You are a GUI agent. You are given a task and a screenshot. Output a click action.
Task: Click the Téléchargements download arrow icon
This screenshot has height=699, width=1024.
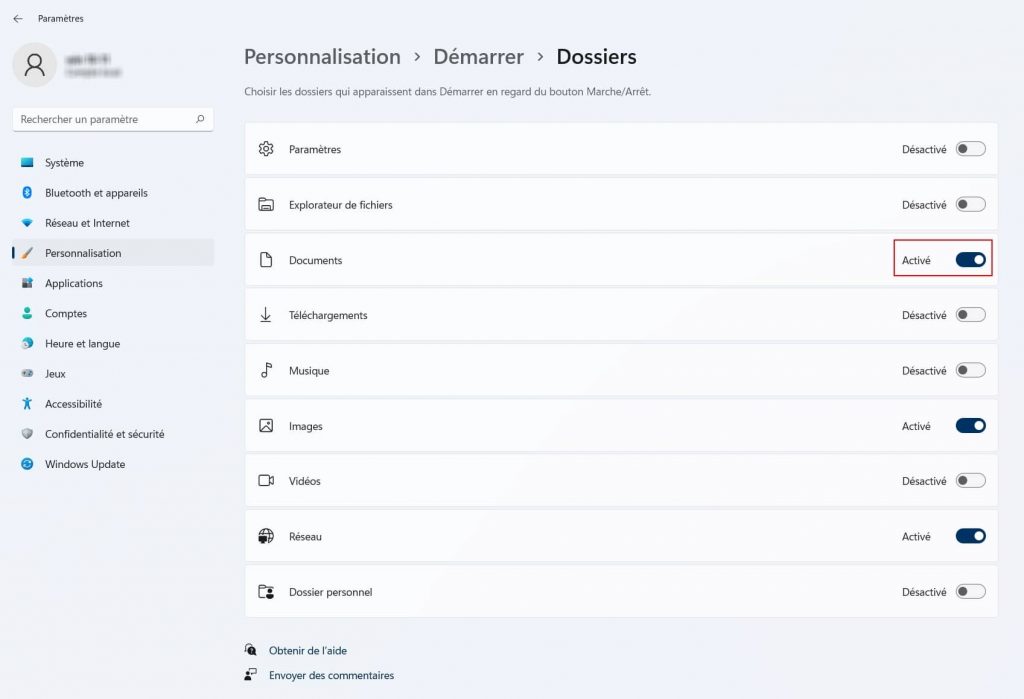pyautogui.click(x=266, y=314)
